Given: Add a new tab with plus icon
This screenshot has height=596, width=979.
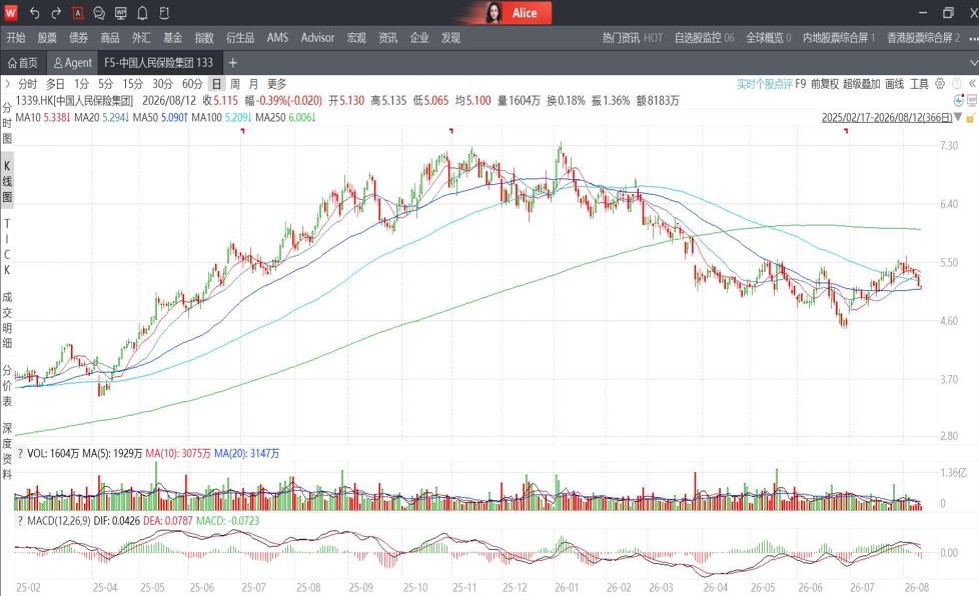Looking at the screenshot, I should point(233,63).
